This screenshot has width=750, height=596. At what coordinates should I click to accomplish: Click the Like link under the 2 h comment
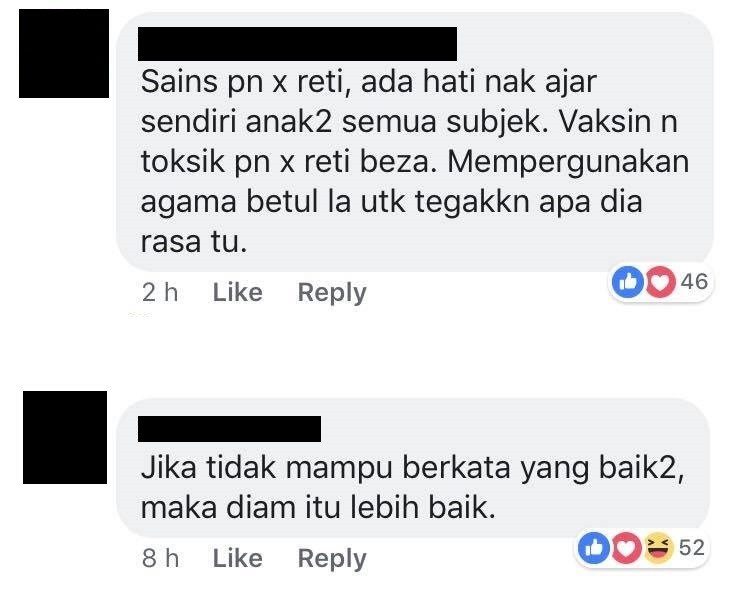click(237, 292)
